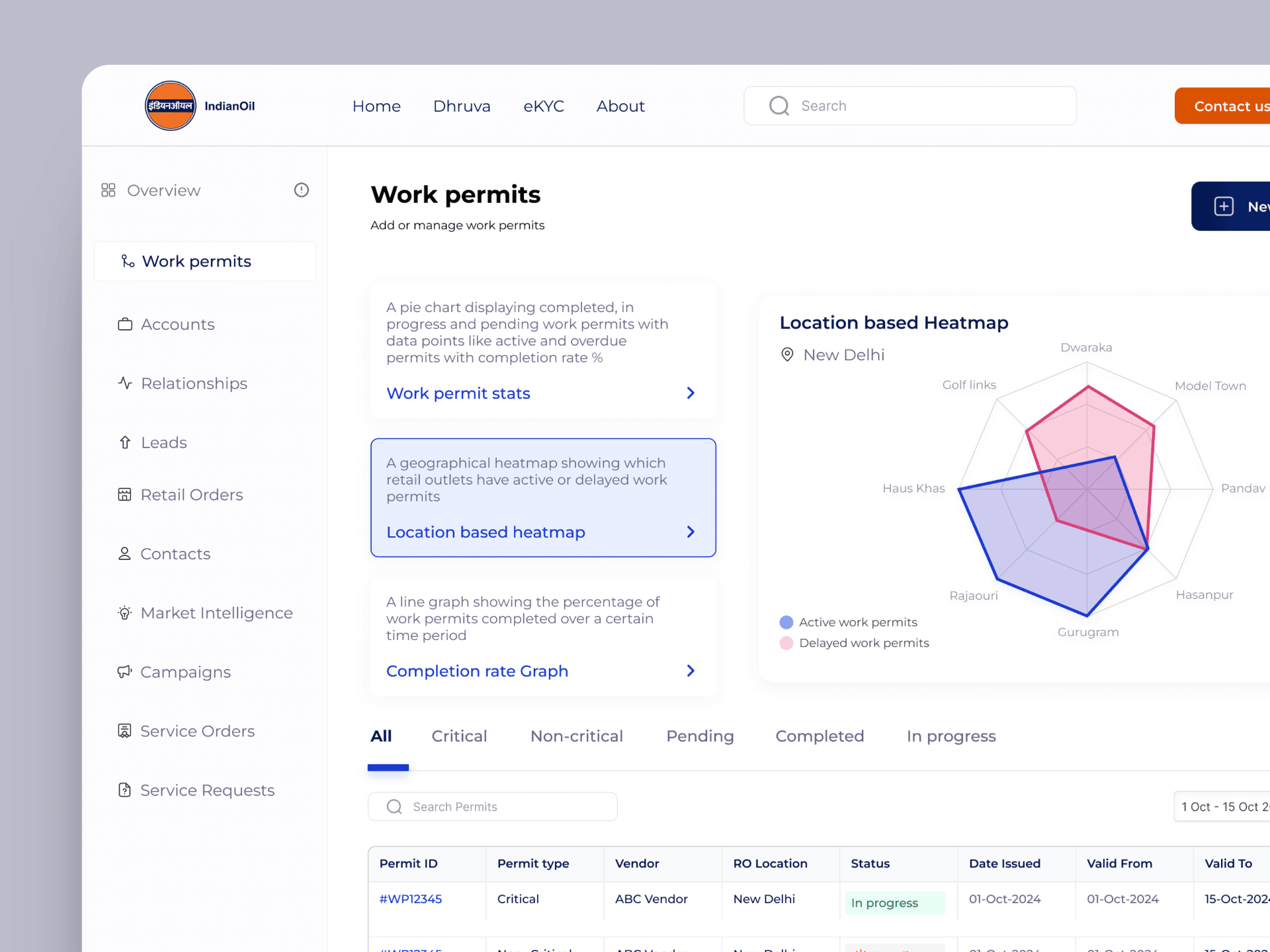Viewport: 1270px width, 952px height.
Task: Click the Active work permits legend swatch
Action: click(786, 622)
